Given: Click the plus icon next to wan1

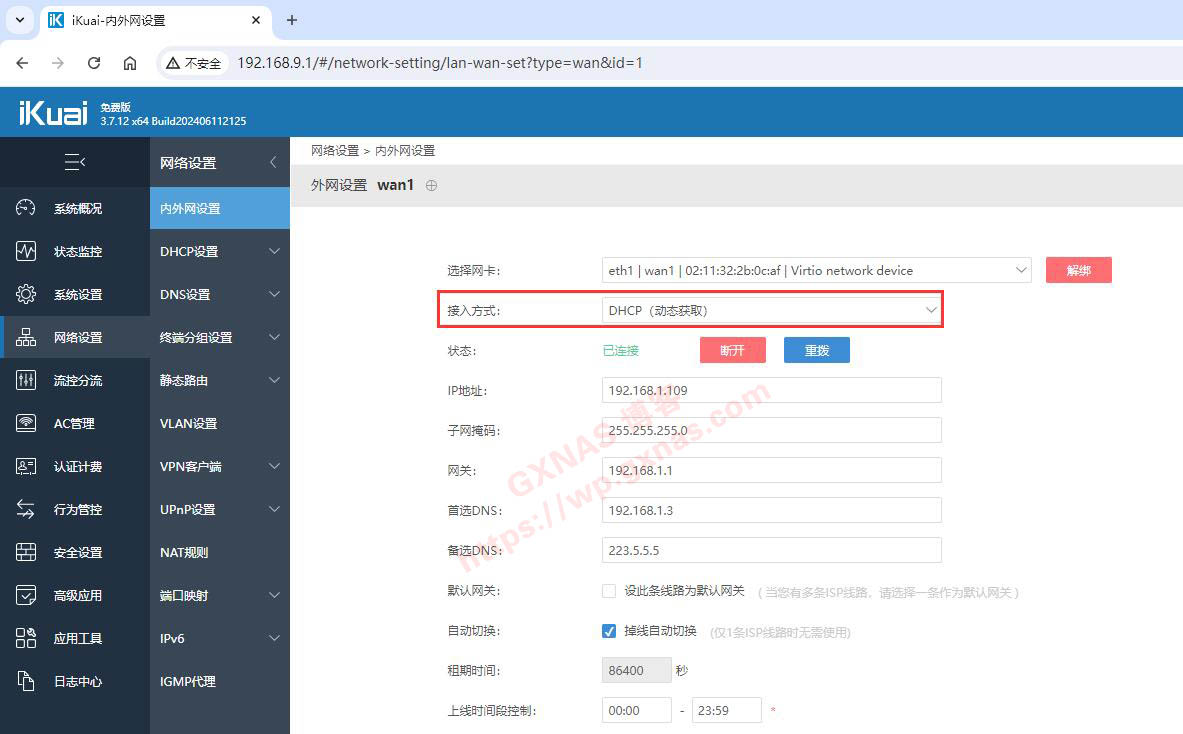Looking at the screenshot, I should tap(432, 185).
